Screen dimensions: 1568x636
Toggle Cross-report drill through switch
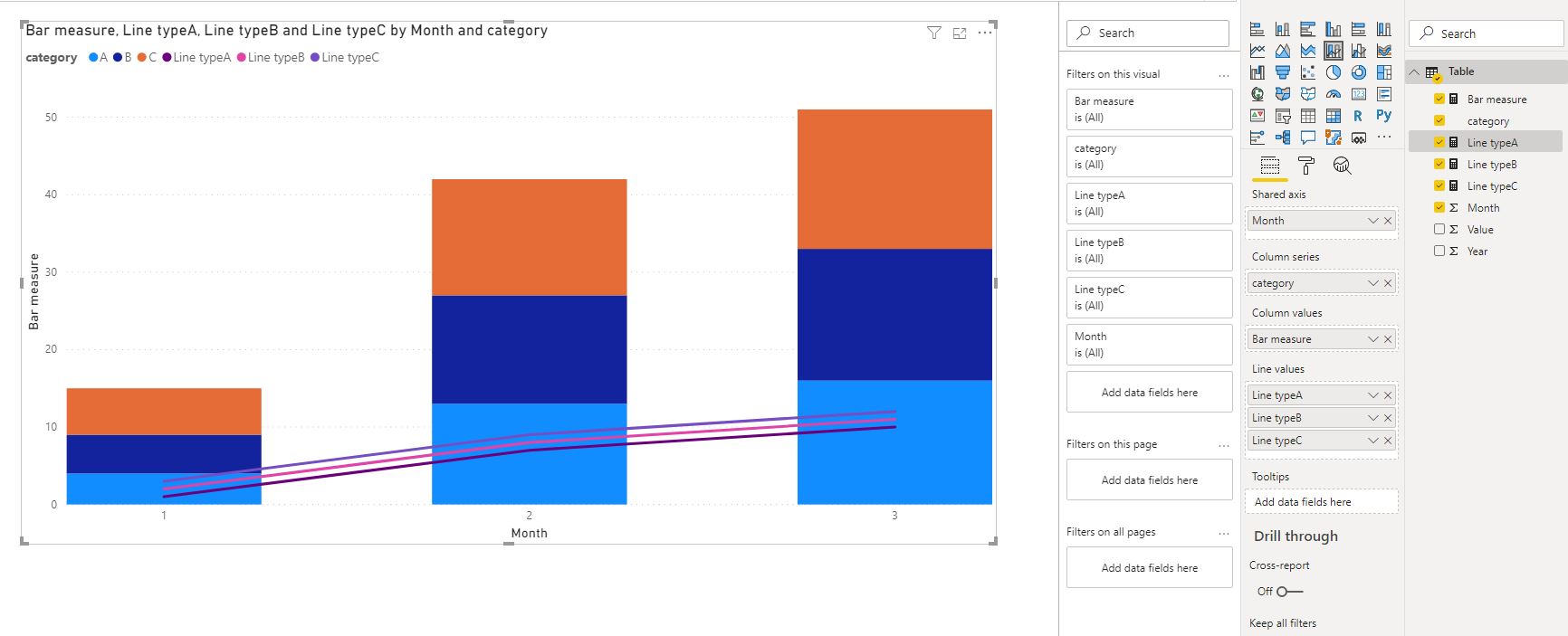pos(1290,592)
